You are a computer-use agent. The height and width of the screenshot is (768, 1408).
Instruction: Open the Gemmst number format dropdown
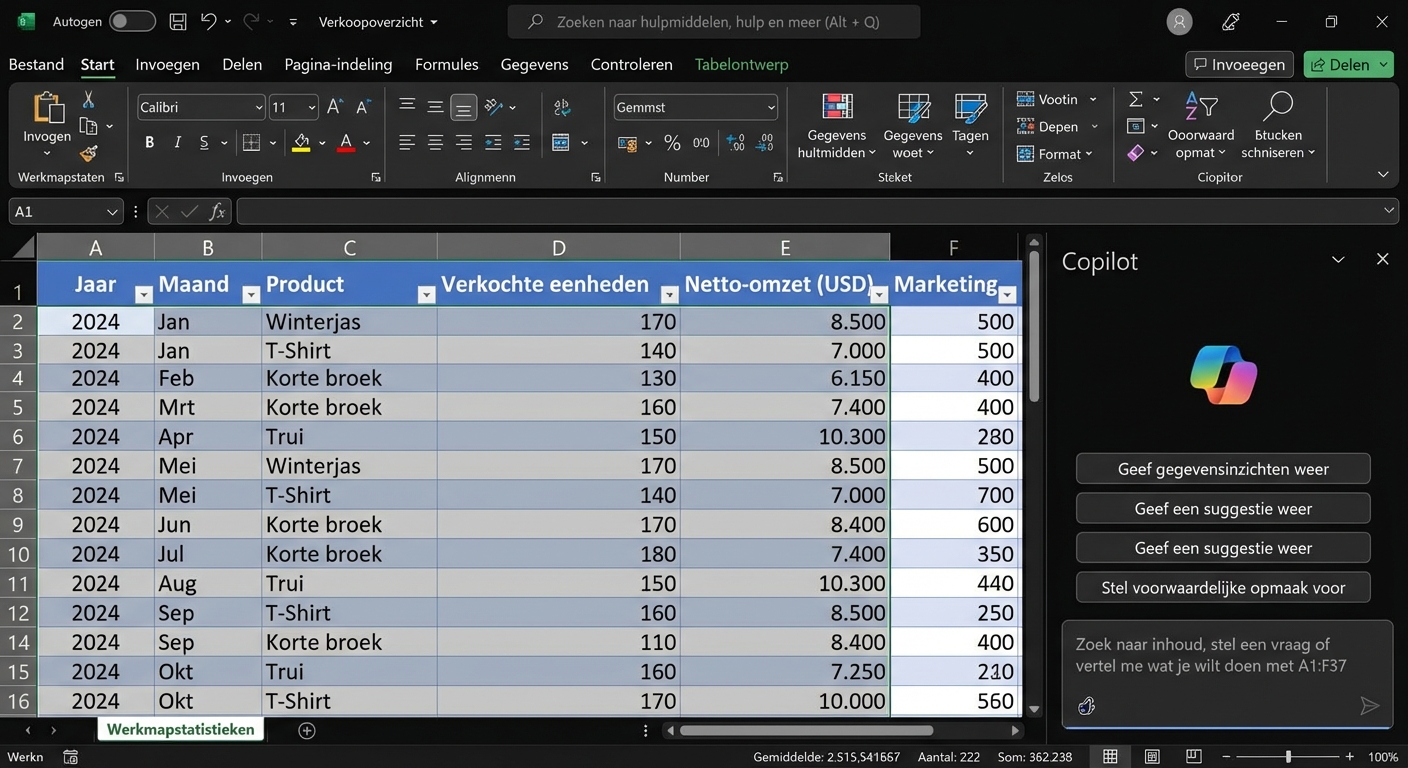(770, 107)
